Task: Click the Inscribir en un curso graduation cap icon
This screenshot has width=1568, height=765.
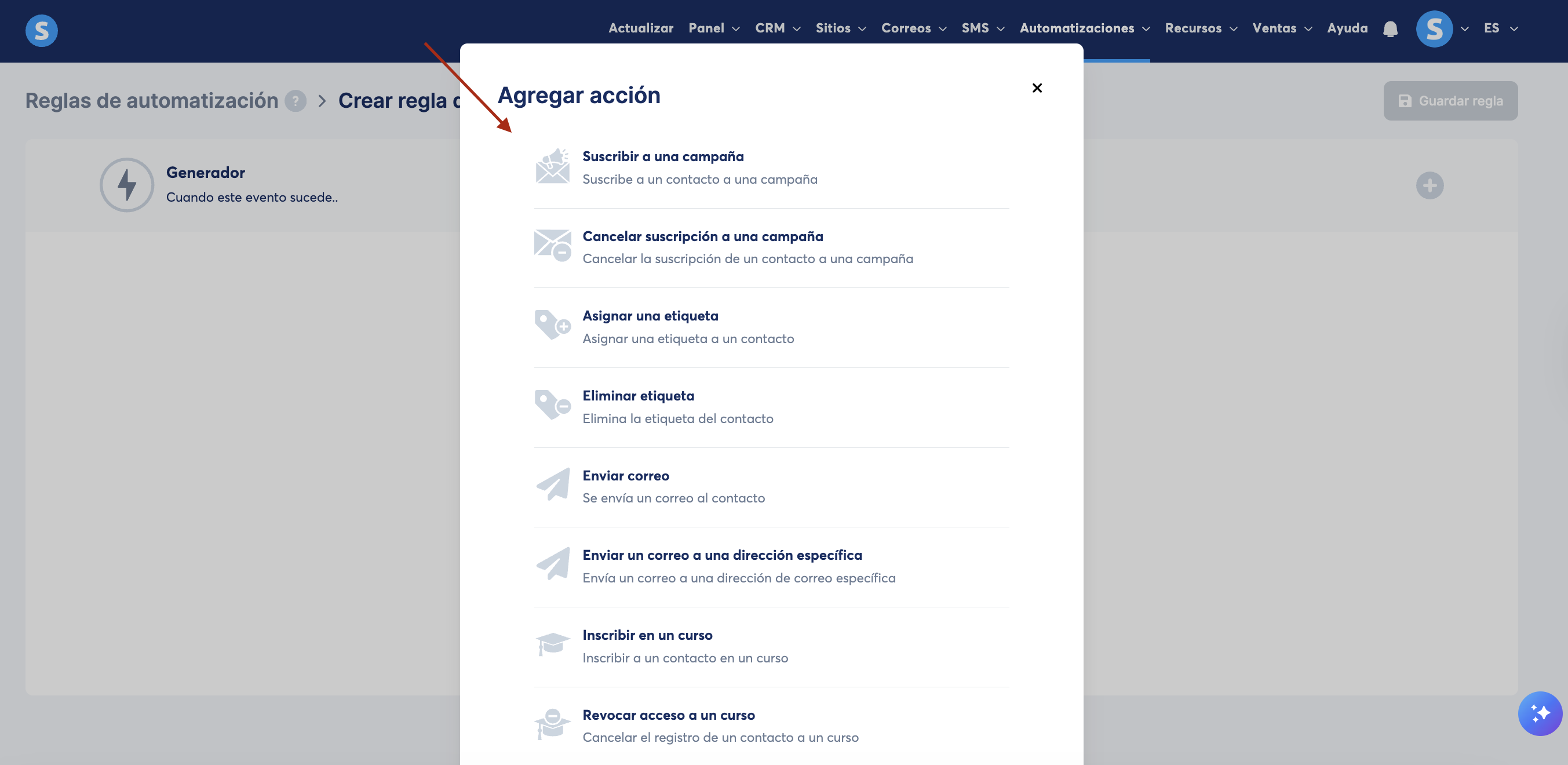Action: tap(552, 644)
